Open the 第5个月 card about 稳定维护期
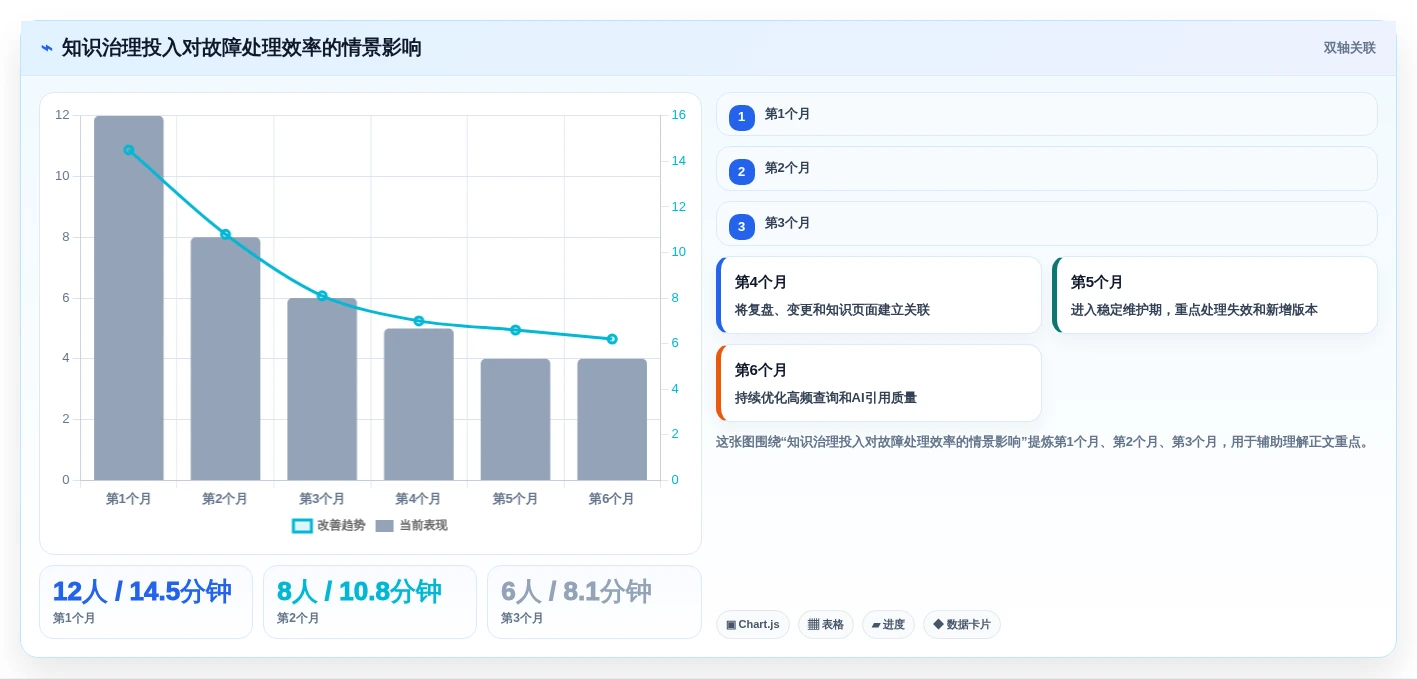This screenshot has height=679, width=1417. [1215, 295]
